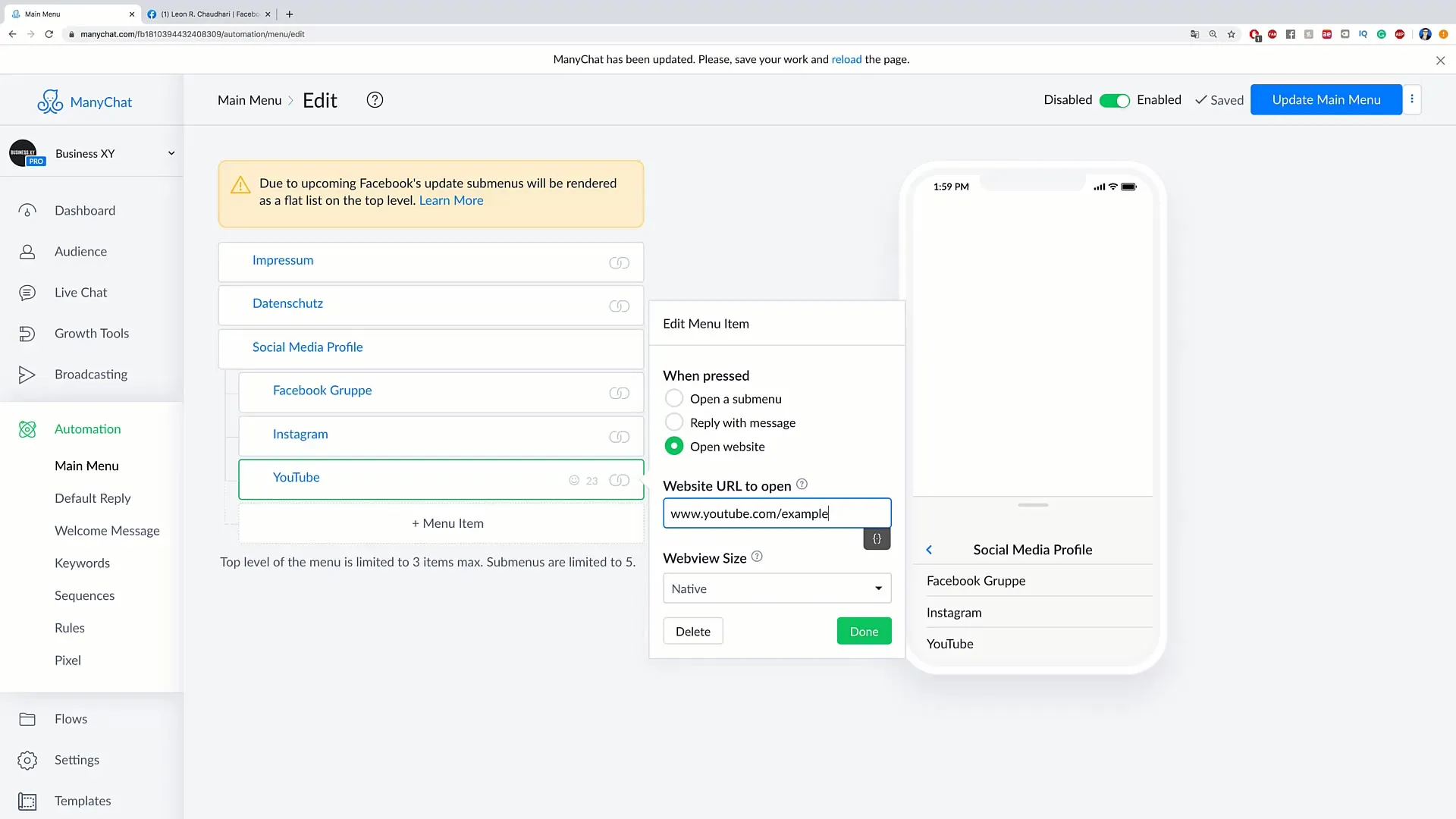Click the 'Update Main Menu' button
1456x819 pixels.
point(1326,99)
